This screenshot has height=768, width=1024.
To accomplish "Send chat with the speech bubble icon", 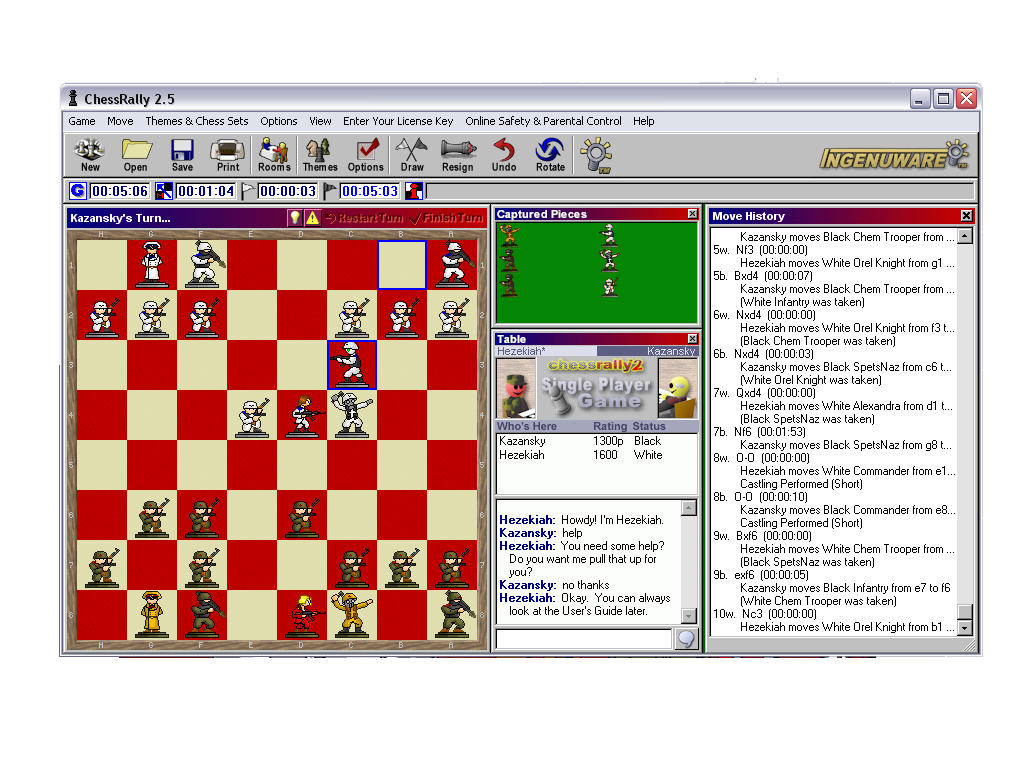I will pos(686,639).
